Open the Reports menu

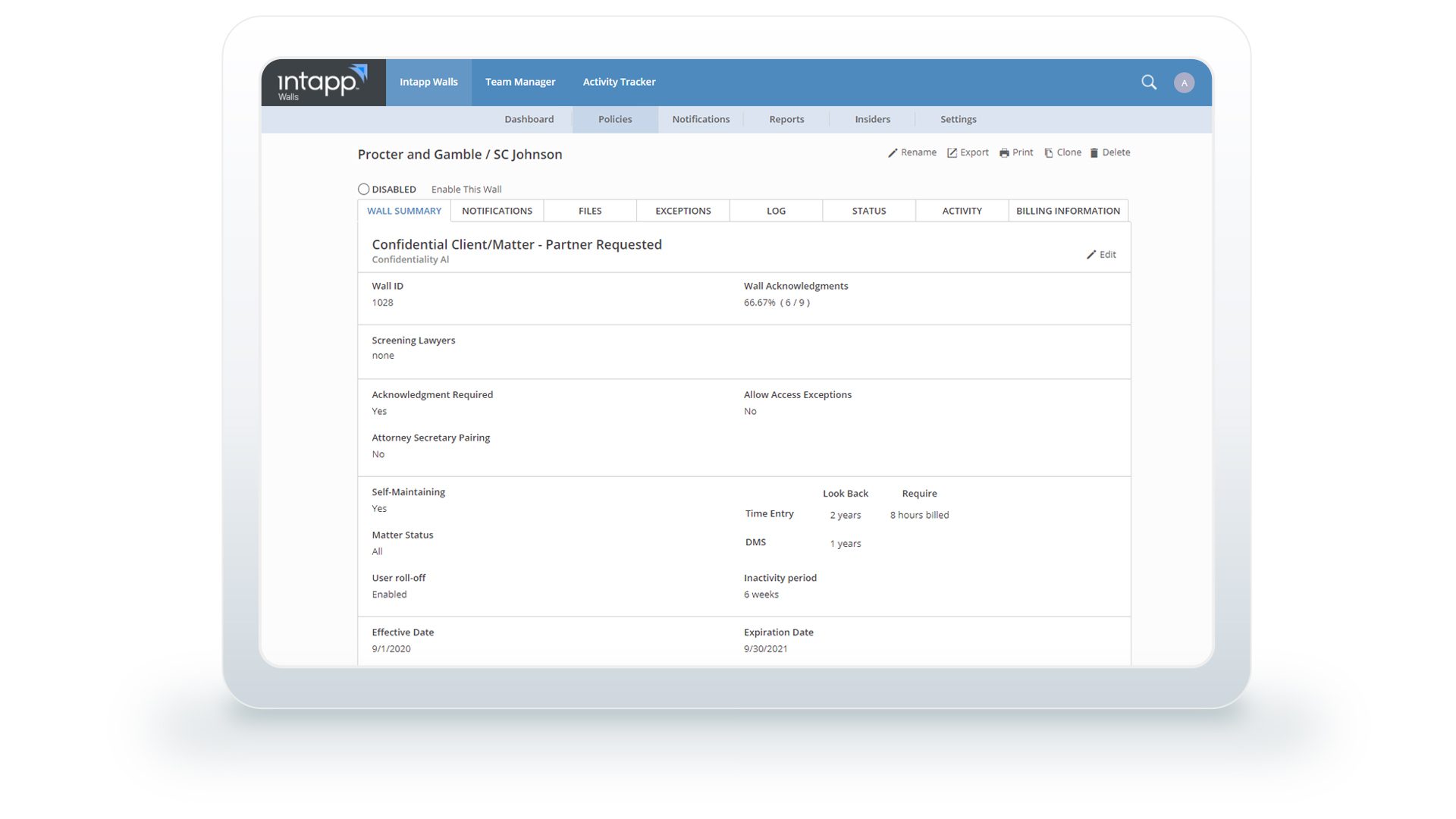(786, 119)
